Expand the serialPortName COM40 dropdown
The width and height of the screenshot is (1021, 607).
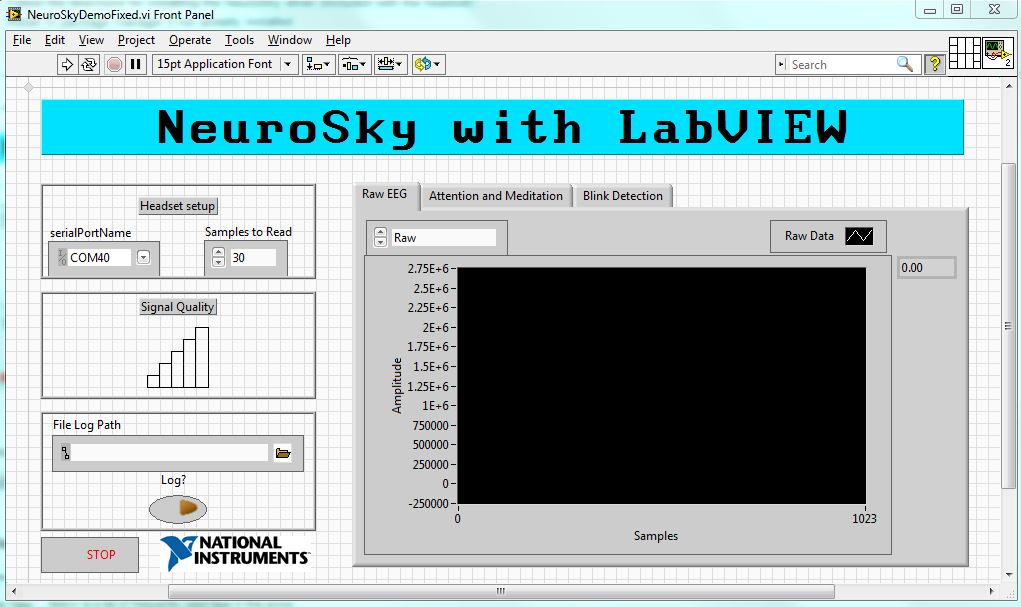click(x=143, y=257)
